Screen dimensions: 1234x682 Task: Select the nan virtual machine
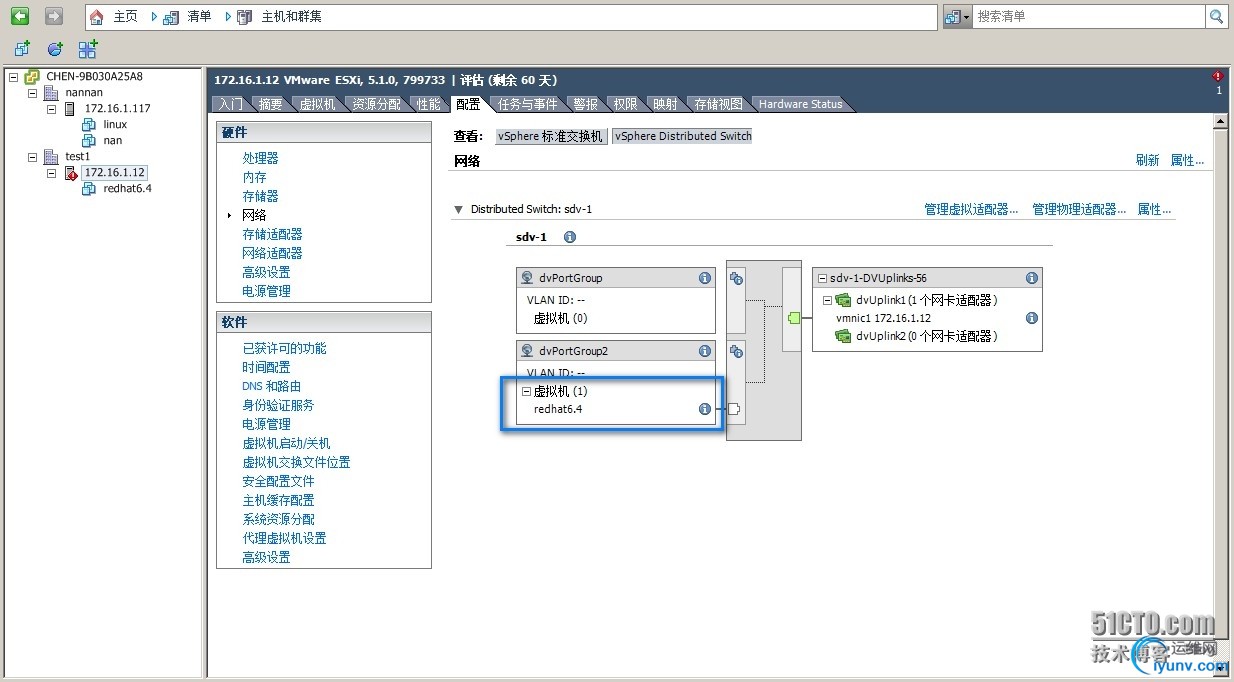[112, 140]
